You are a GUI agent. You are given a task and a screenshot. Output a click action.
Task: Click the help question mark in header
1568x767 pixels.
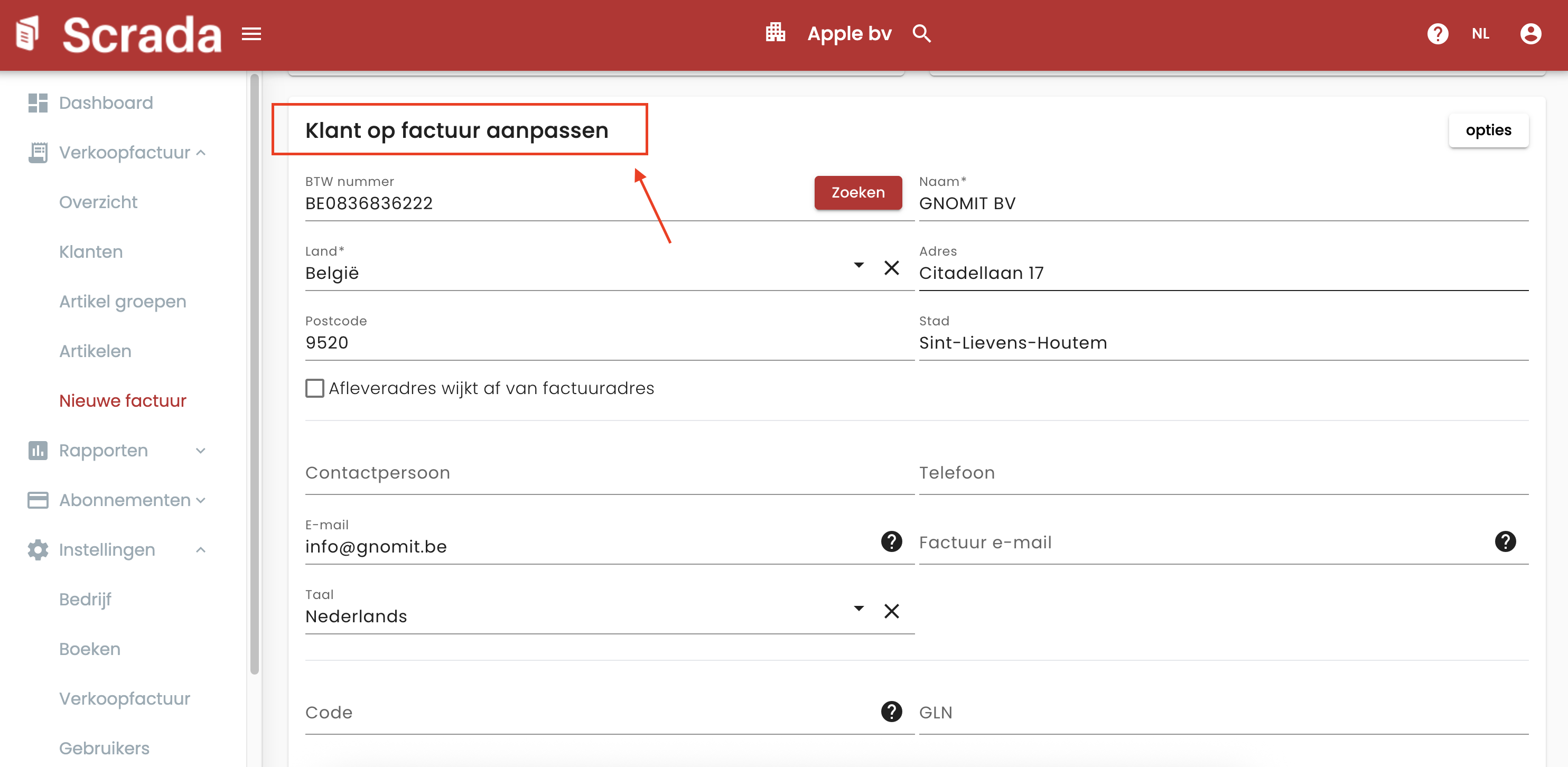pos(1437,34)
